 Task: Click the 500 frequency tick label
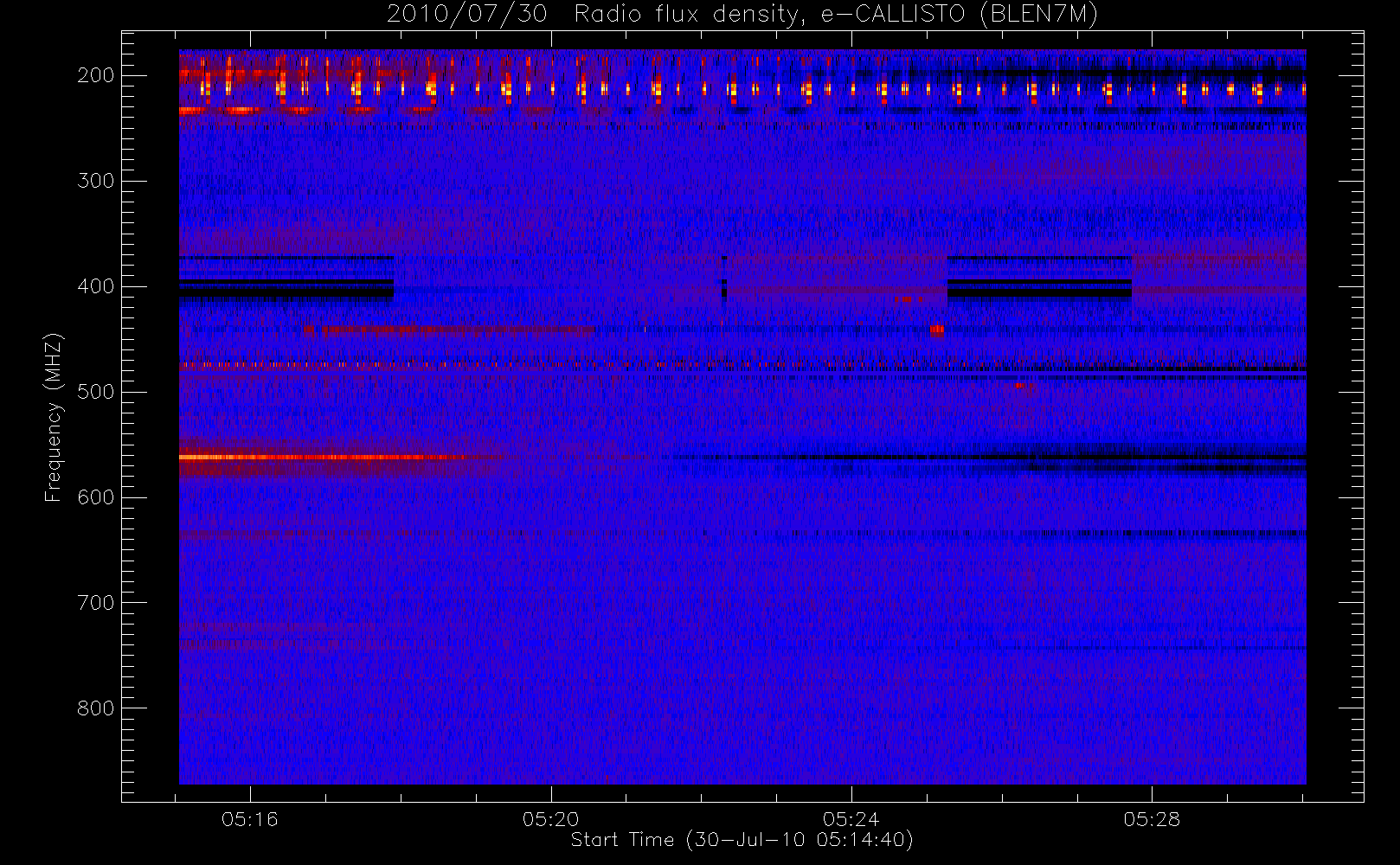tap(96, 392)
